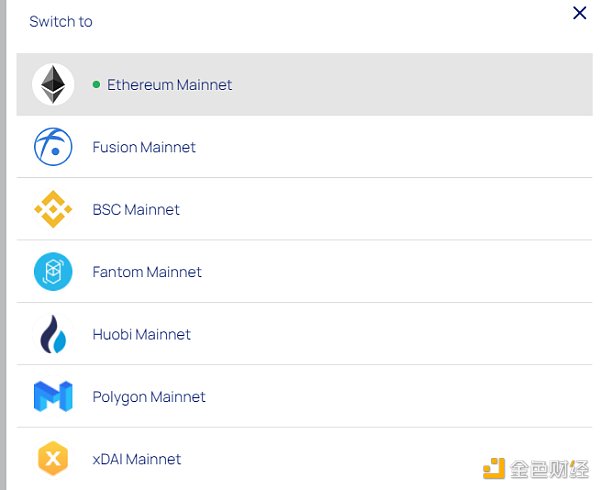600x490 pixels.
Task: Click the green active dot beside Ethereum
Action: tap(96, 85)
